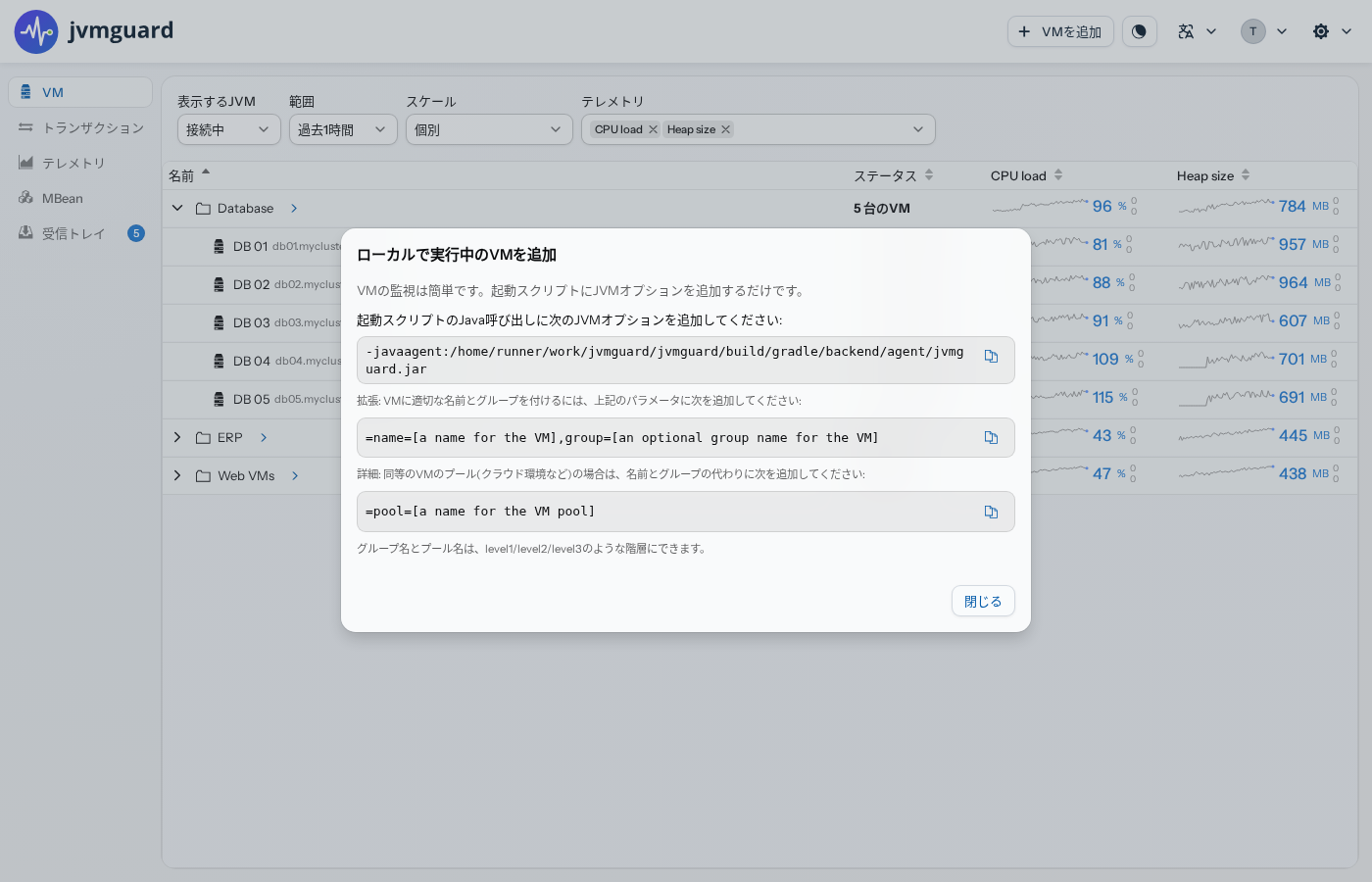Collapse the Database group
Viewport: 1372px width, 882px height.
[177, 209]
